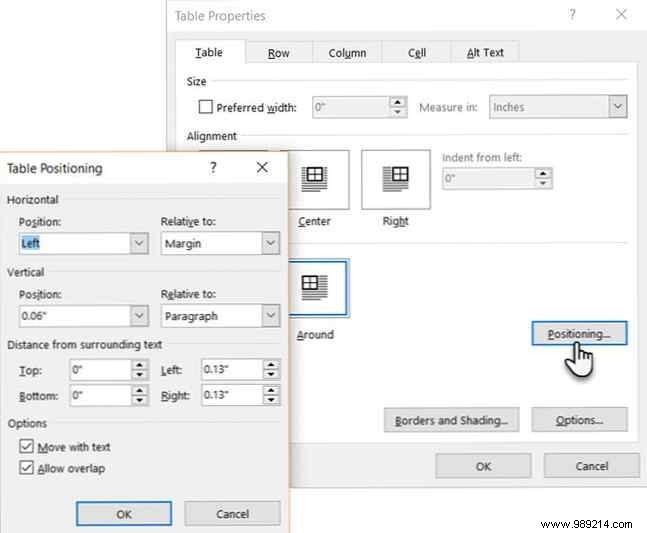Image resolution: width=647 pixels, height=533 pixels.
Task: Click Vertical Position field showing 0.06"
Action: point(75,316)
